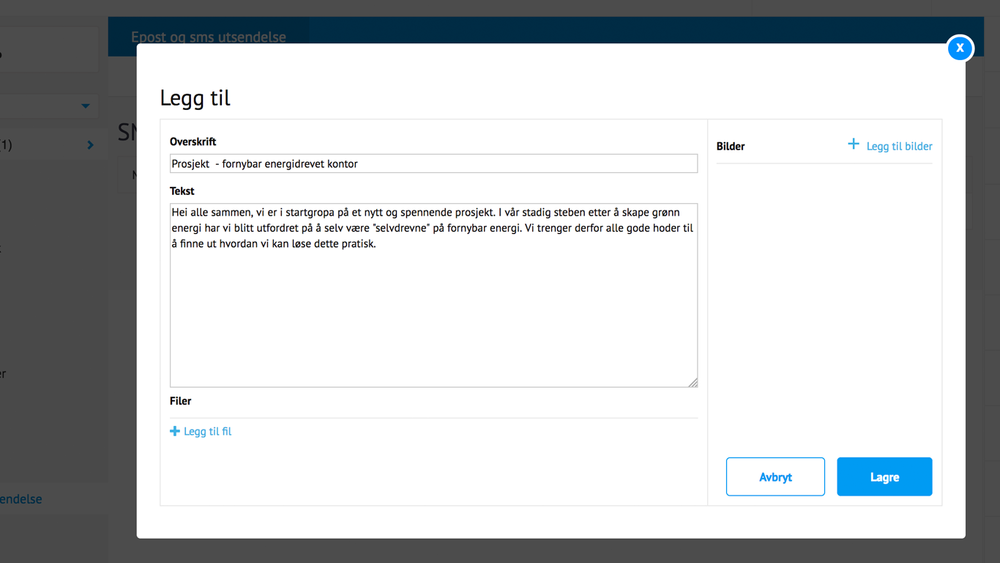Click the Legg til fil link
This screenshot has height=563, width=1000.
coord(207,432)
